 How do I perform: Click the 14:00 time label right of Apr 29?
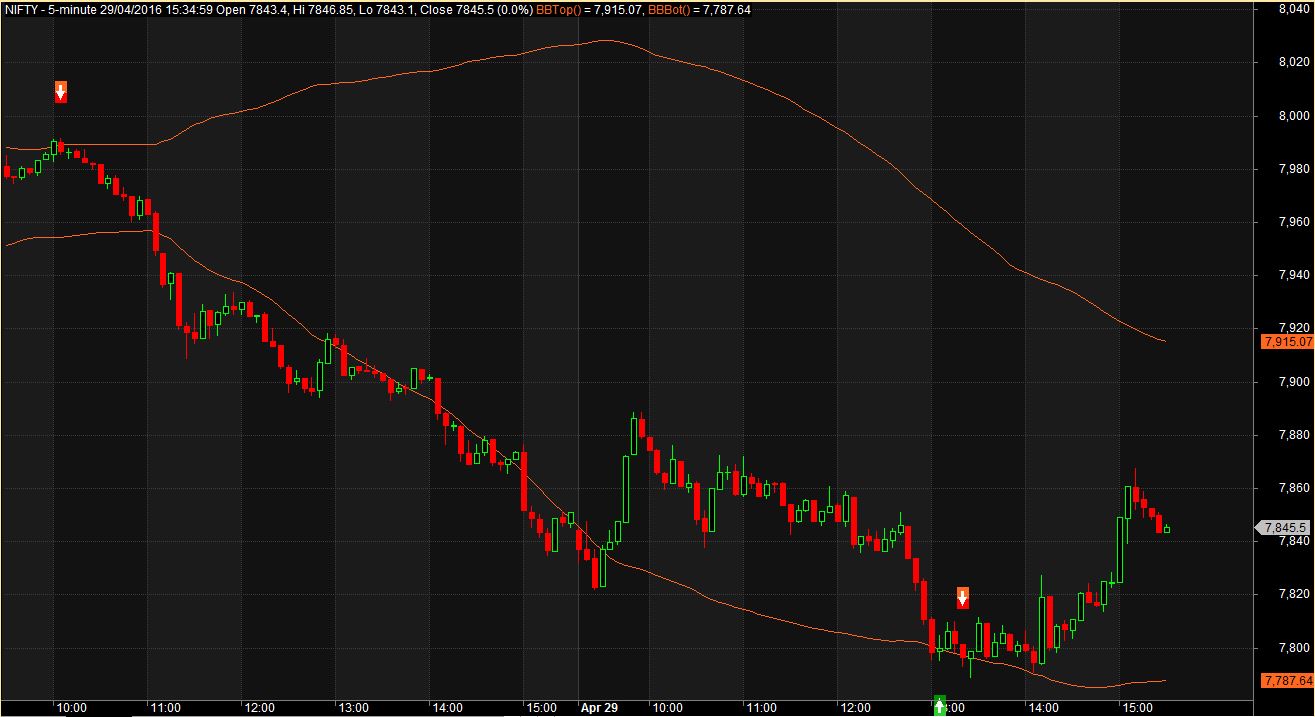pyautogui.click(x=1043, y=707)
